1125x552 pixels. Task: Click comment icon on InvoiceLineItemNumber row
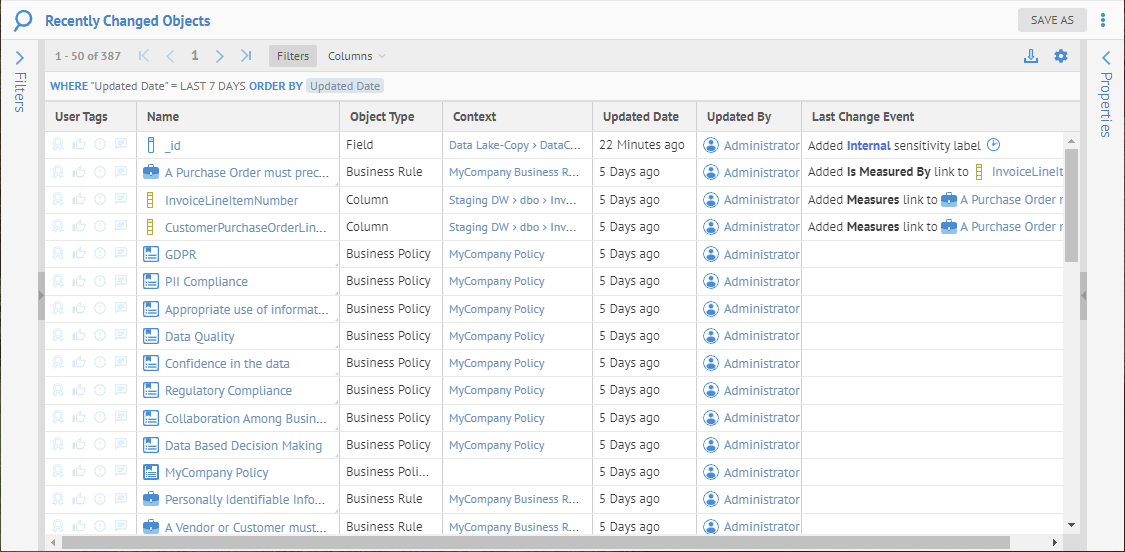(121, 200)
